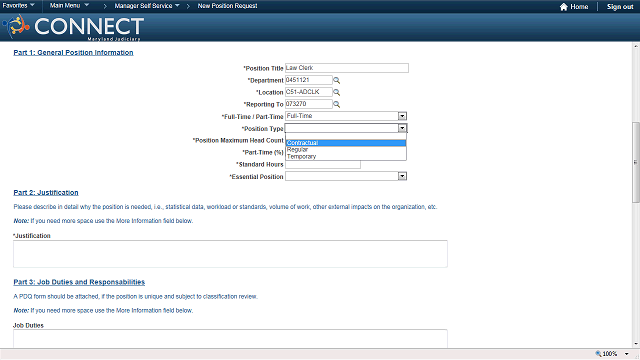Click Part 2: Justification heading link

click(46, 193)
